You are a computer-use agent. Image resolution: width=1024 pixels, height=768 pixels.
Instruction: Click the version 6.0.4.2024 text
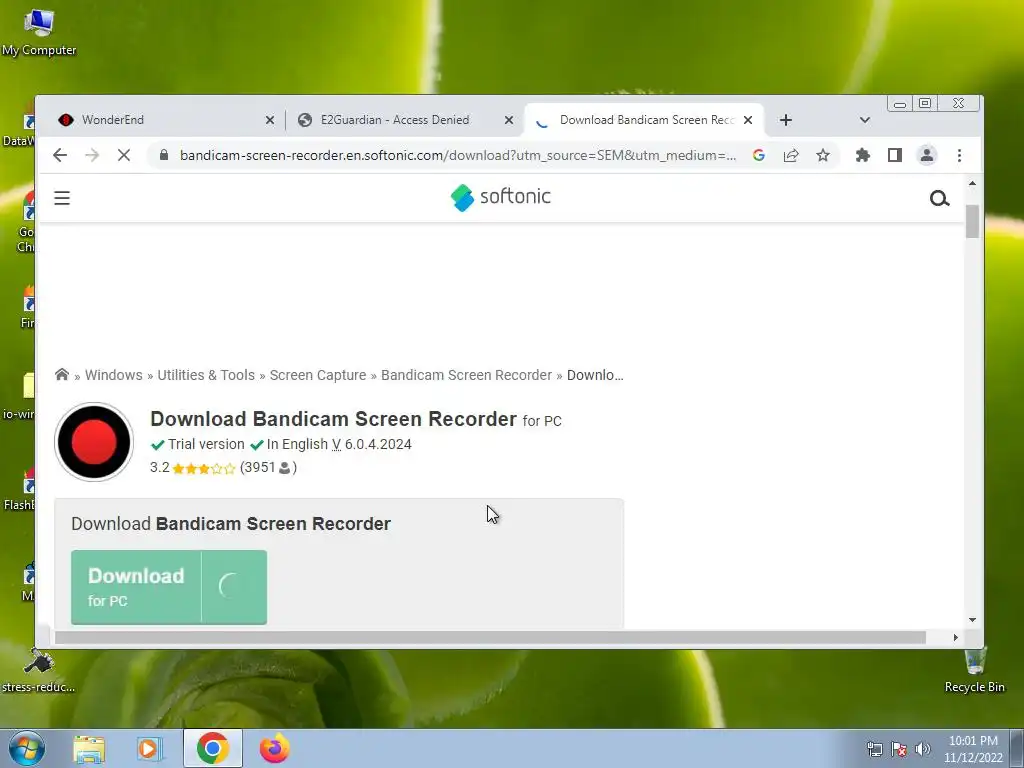coord(378,444)
